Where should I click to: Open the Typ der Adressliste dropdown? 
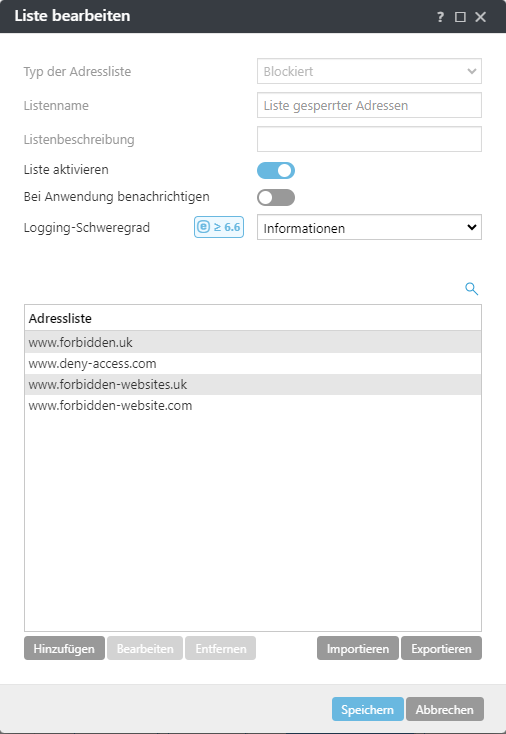(369, 71)
